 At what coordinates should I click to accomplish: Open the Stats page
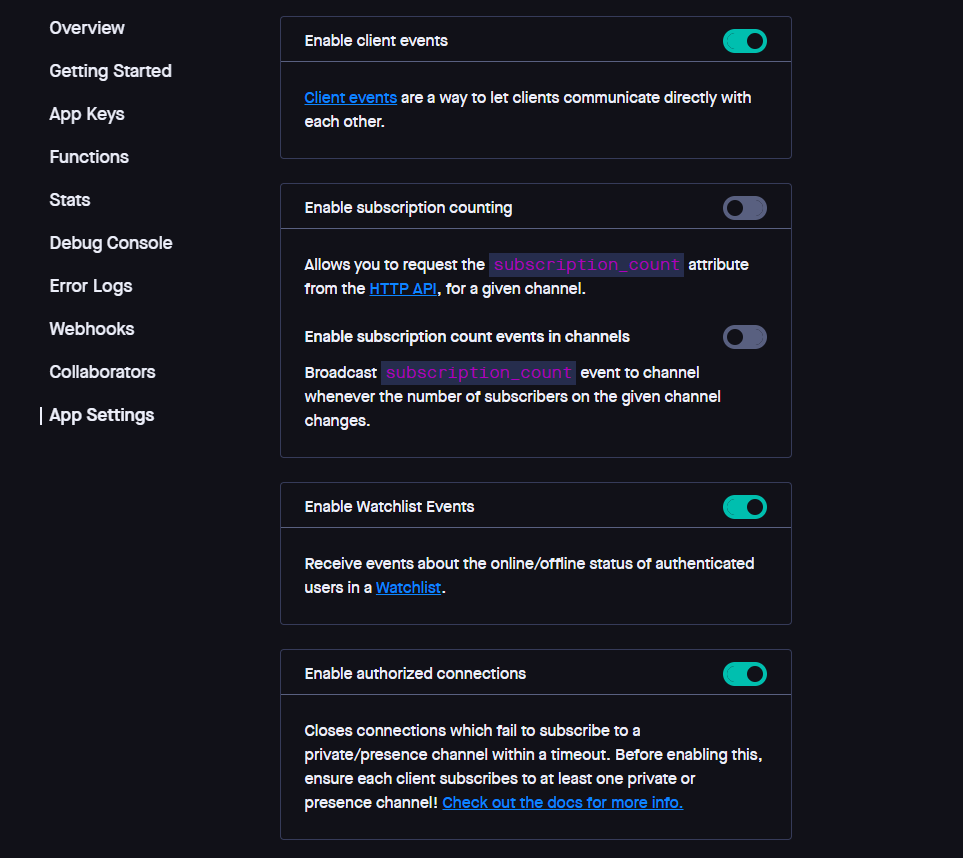[70, 200]
